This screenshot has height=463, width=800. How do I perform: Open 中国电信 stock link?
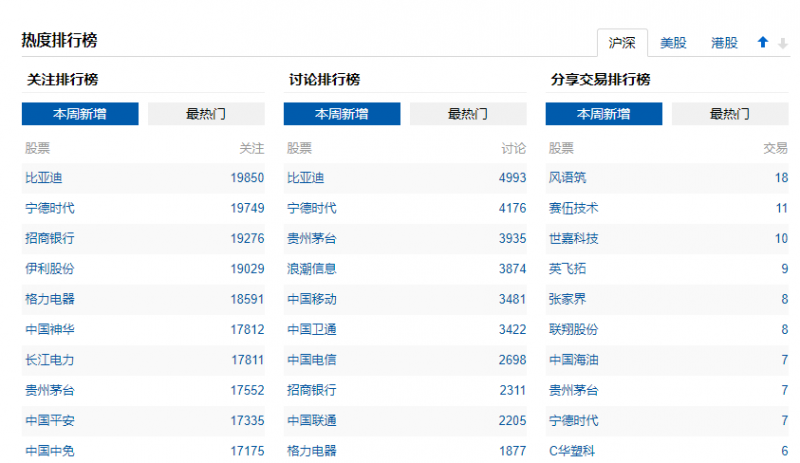[x=312, y=360]
